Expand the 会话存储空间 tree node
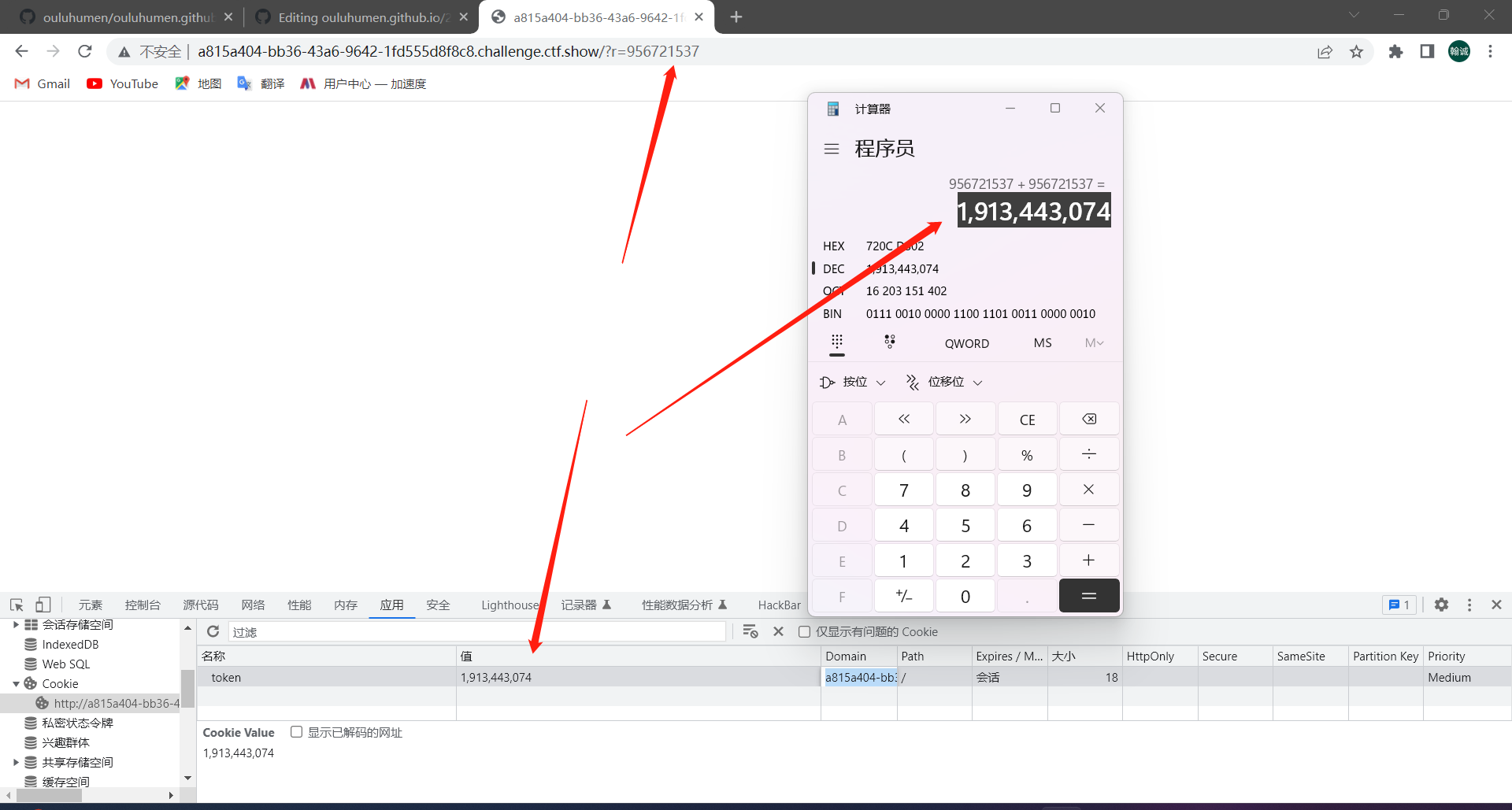The height and width of the screenshot is (810, 1512). click(16, 625)
